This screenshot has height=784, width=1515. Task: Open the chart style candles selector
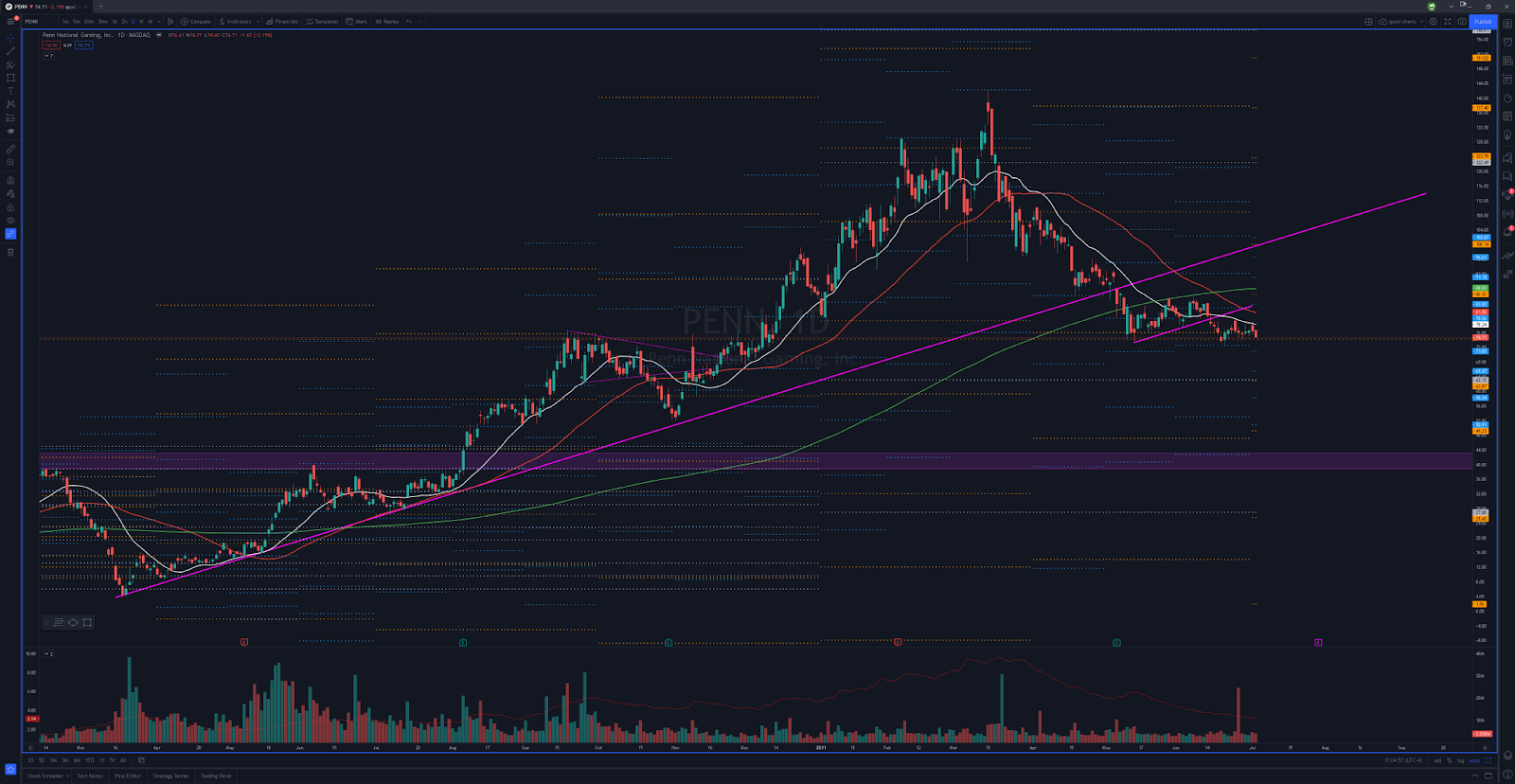(170, 21)
